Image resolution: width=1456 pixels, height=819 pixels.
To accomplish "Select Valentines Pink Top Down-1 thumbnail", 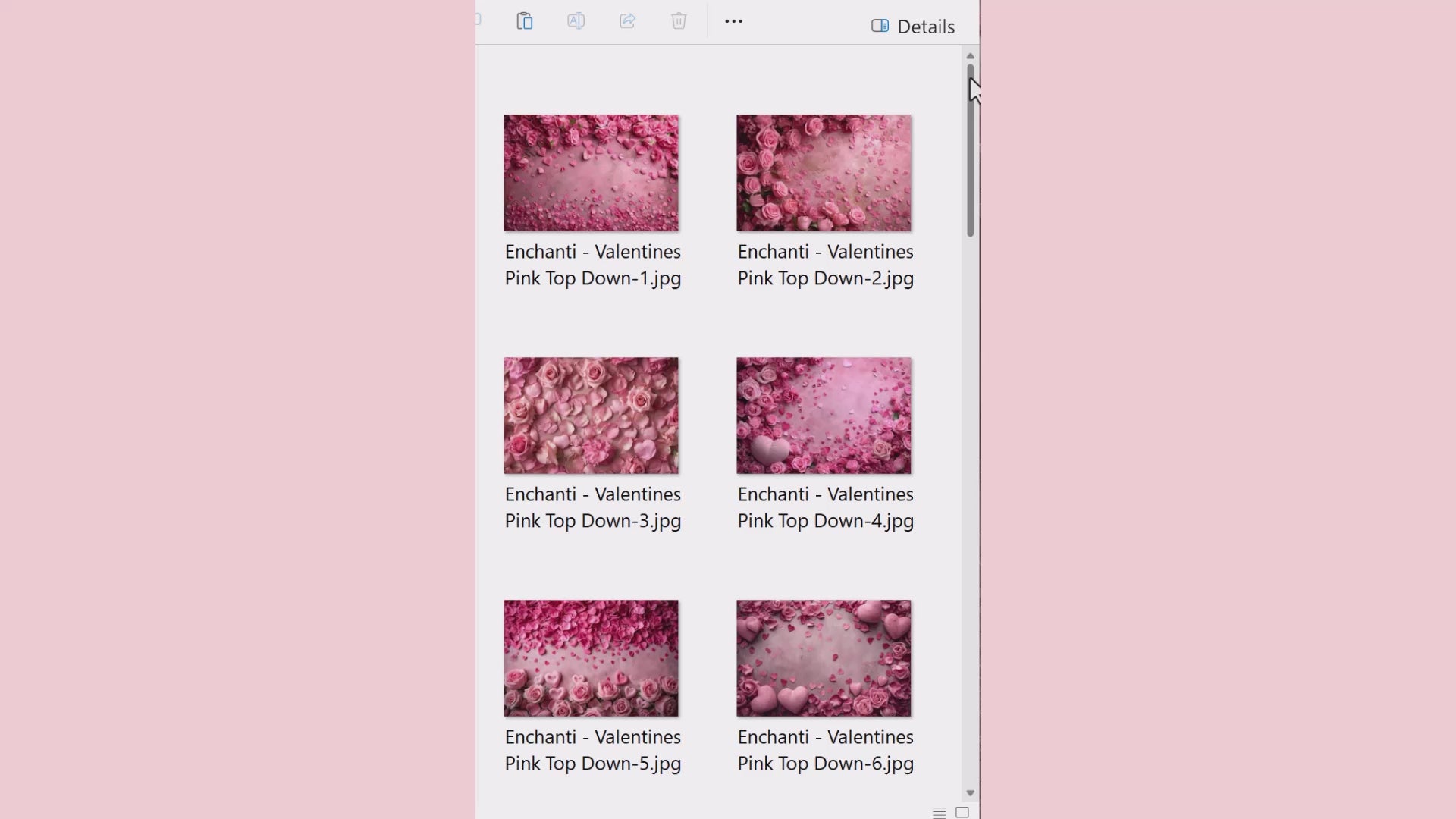I will click(x=591, y=173).
